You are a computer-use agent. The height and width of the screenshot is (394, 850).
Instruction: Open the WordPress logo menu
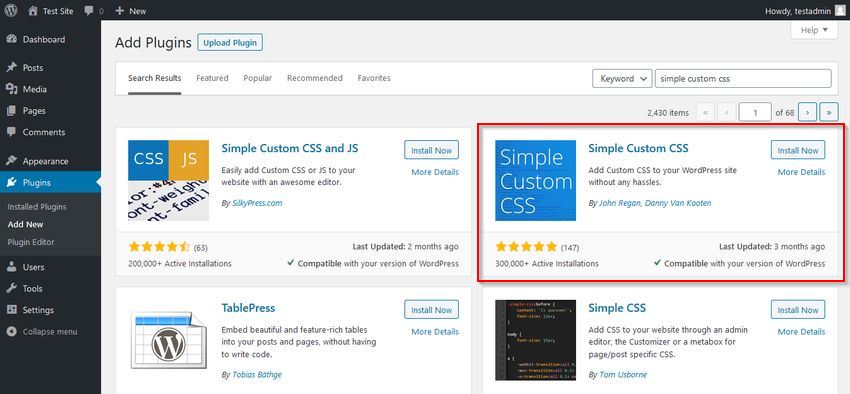11,10
